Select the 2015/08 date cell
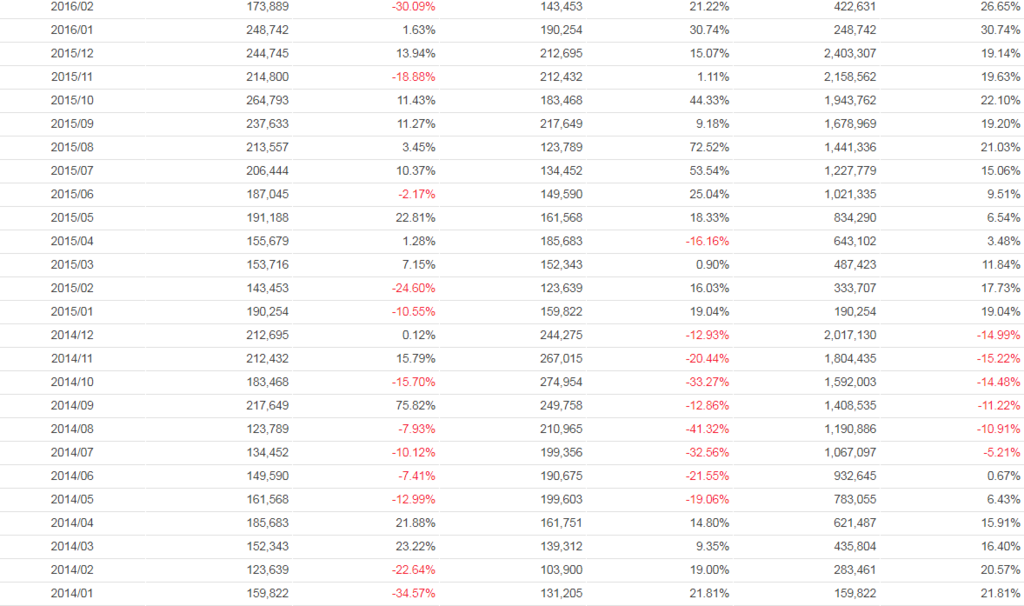This screenshot has width=1024, height=606. [72, 147]
